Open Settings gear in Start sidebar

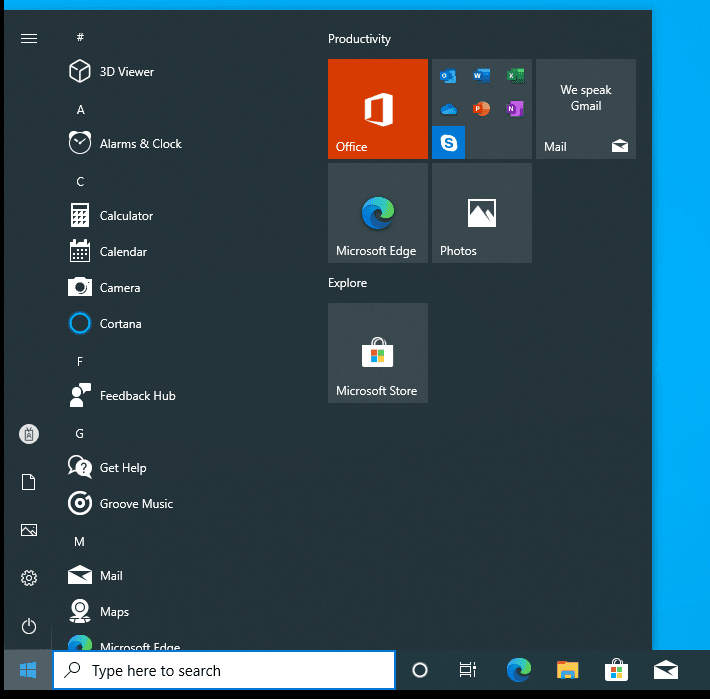click(x=29, y=578)
